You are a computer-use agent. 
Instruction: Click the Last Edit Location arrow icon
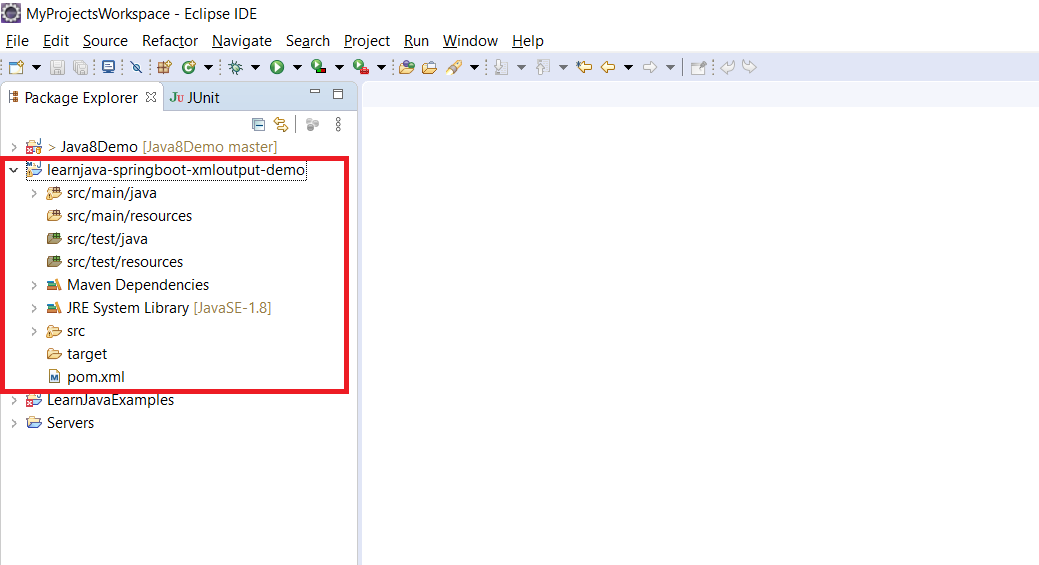pos(584,67)
